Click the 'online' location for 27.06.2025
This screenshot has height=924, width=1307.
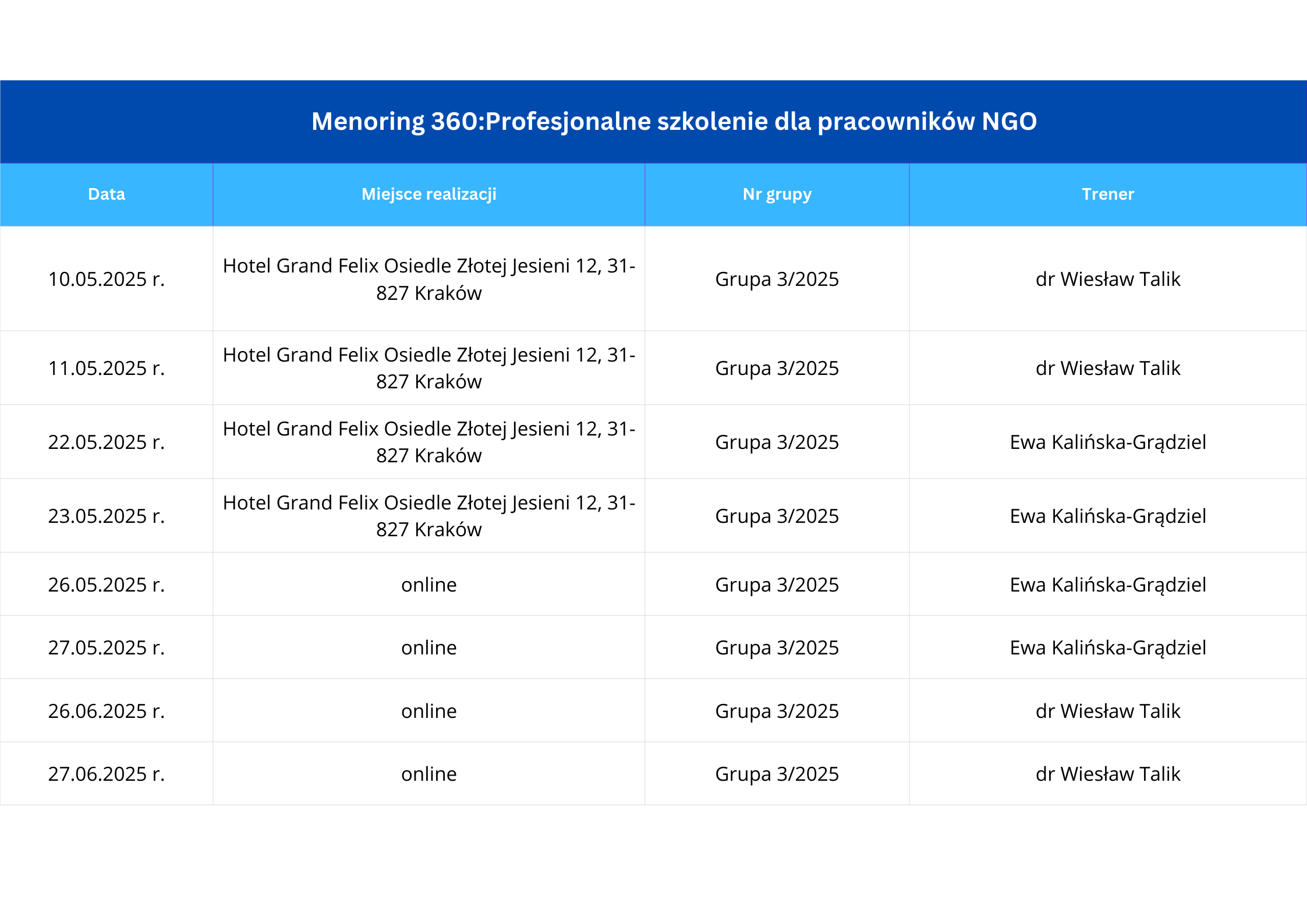click(x=428, y=774)
